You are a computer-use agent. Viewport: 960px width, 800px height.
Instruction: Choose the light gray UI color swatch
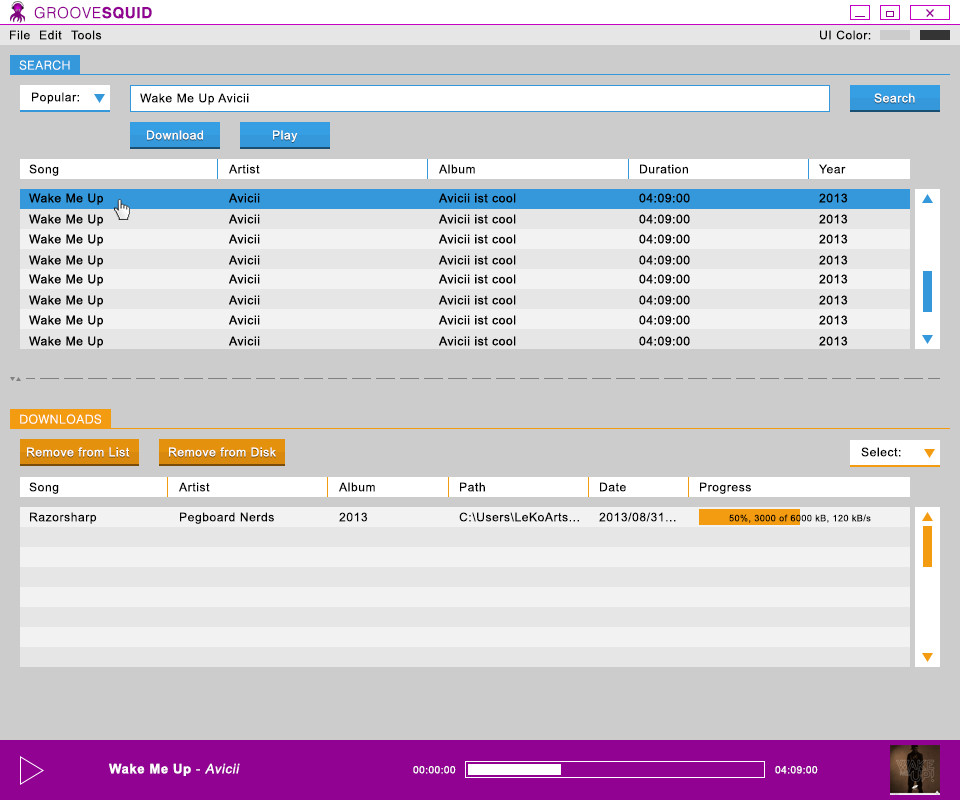pos(894,35)
